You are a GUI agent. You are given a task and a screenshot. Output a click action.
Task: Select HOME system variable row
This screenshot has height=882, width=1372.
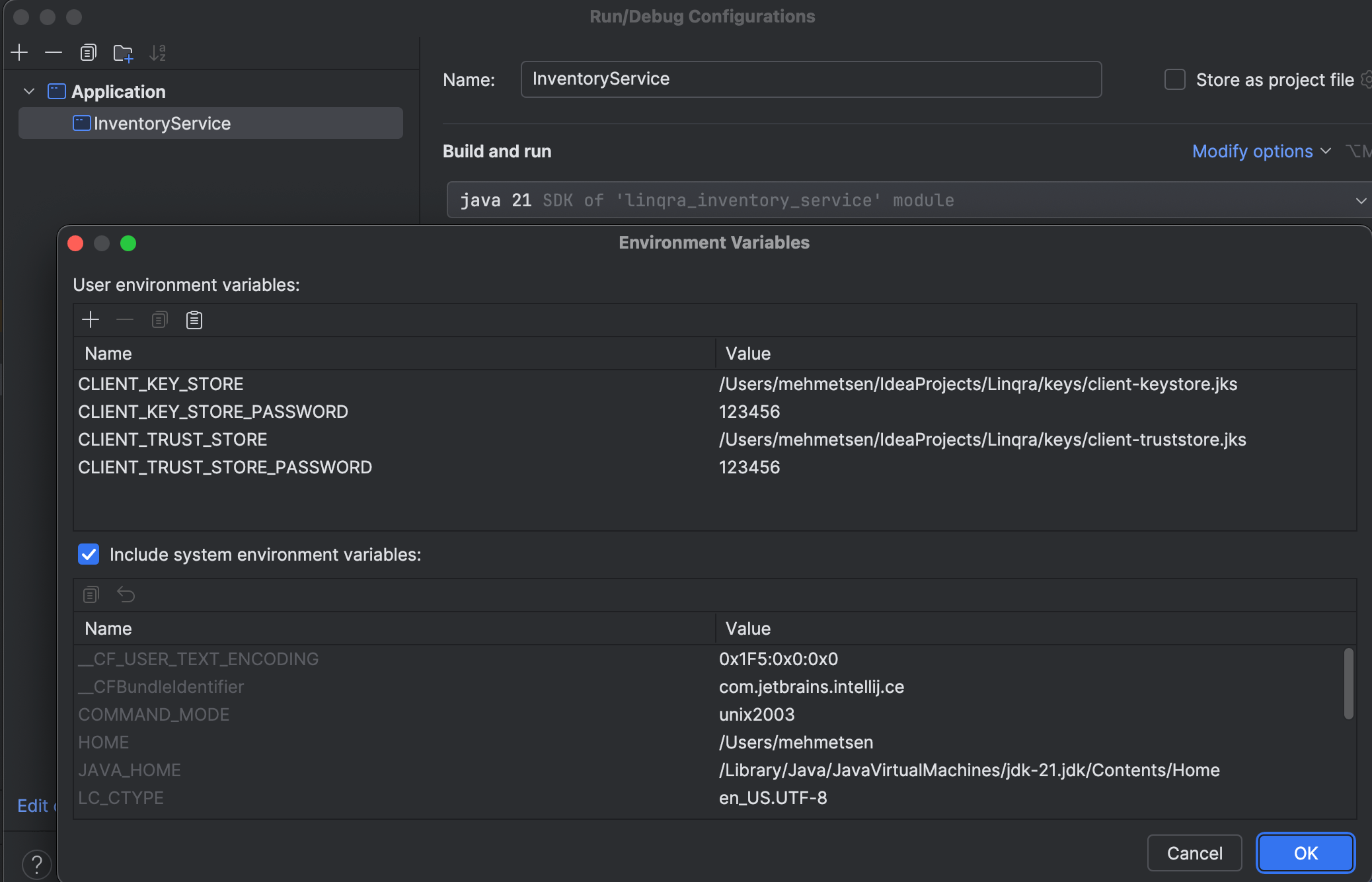point(714,742)
